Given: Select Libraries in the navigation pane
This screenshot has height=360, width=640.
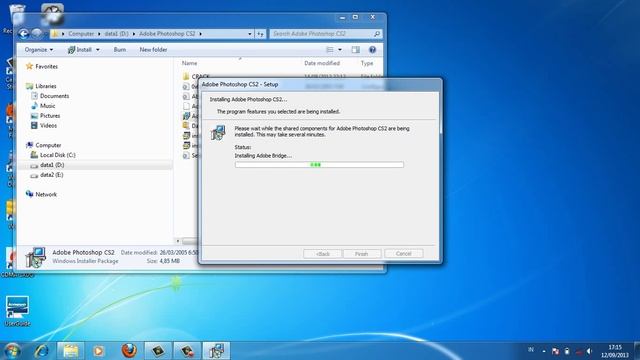Looking at the screenshot, I should click(x=41, y=86).
